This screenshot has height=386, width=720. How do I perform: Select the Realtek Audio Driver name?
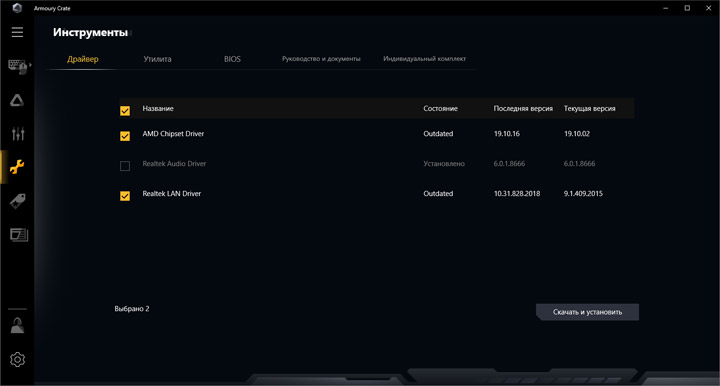[x=174, y=163]
